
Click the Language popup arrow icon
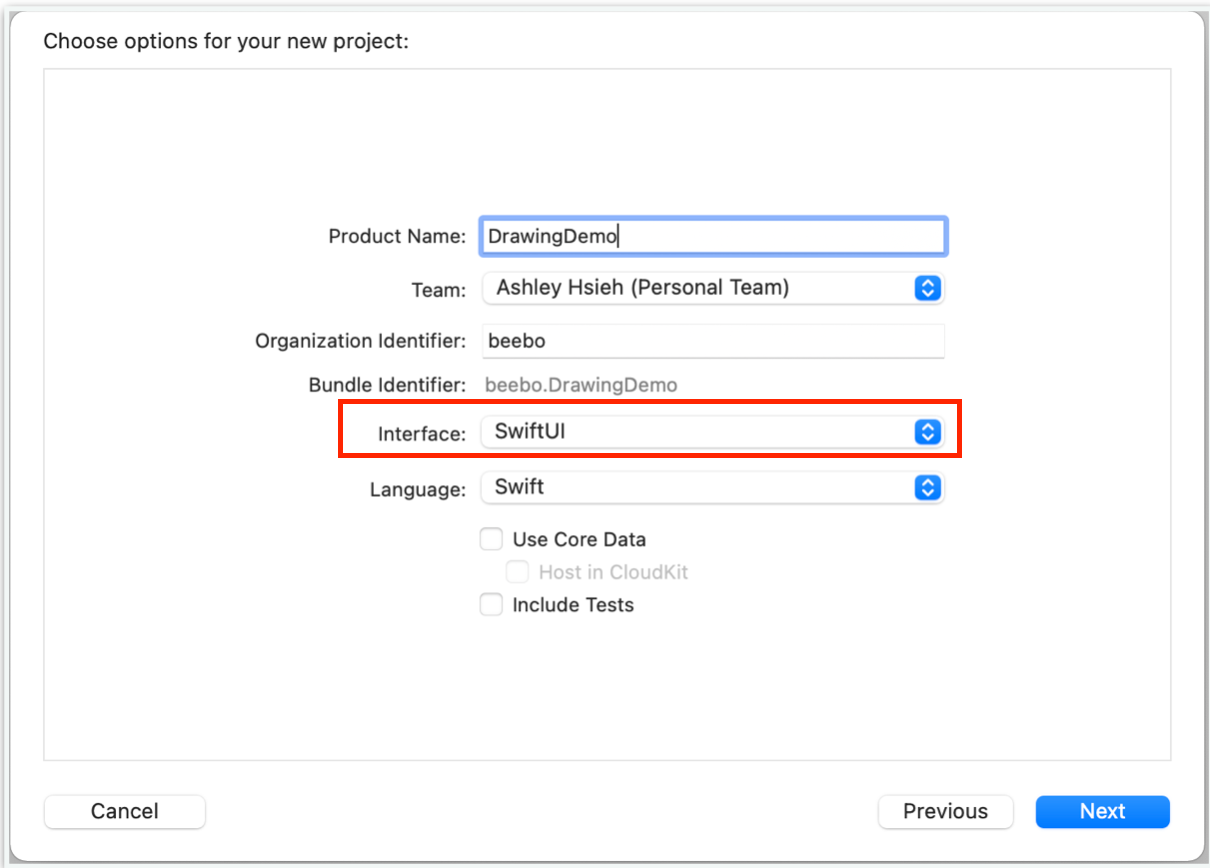[x=928, y=487]
